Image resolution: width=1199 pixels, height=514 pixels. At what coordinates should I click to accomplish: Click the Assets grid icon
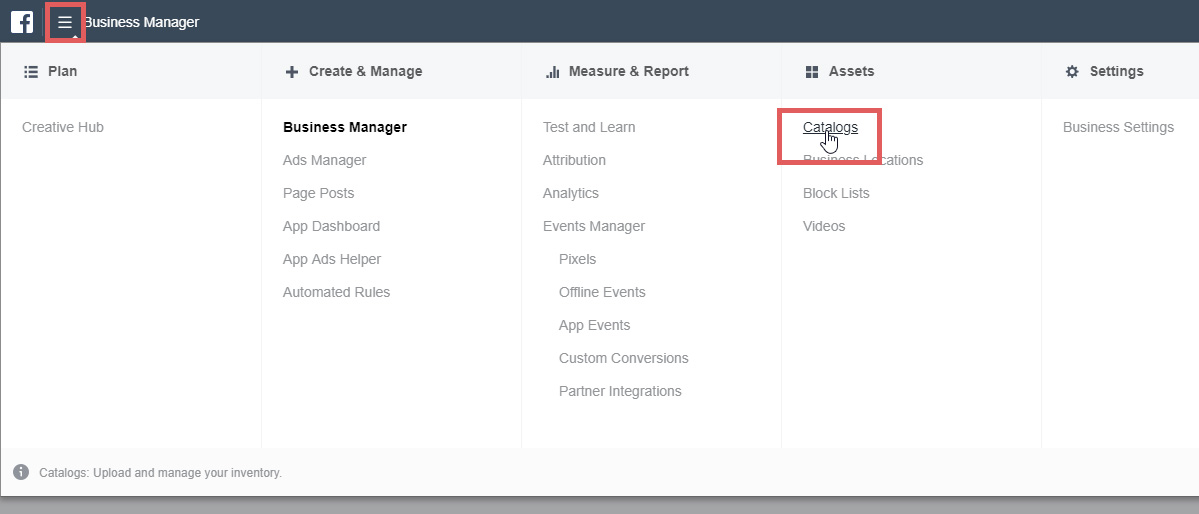[x=812, y=71]
